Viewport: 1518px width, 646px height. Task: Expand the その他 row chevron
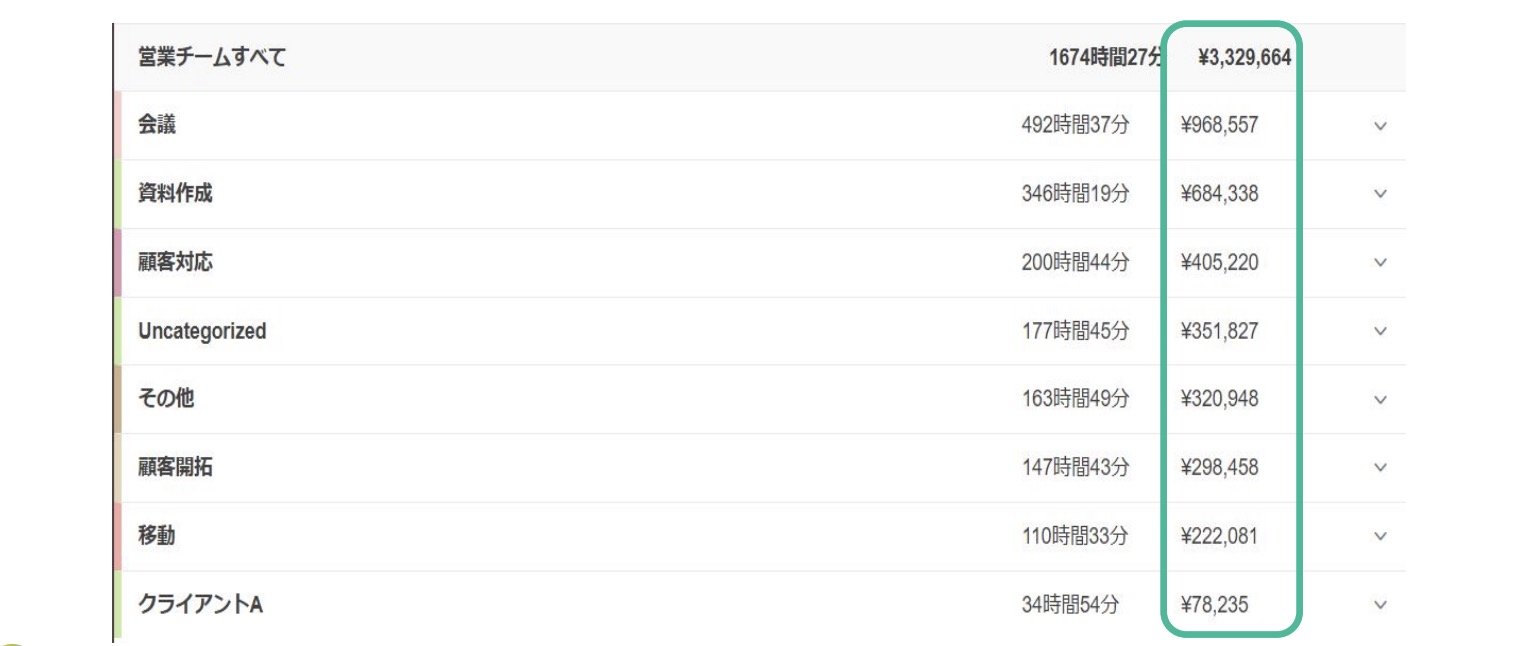point(1381,399)
